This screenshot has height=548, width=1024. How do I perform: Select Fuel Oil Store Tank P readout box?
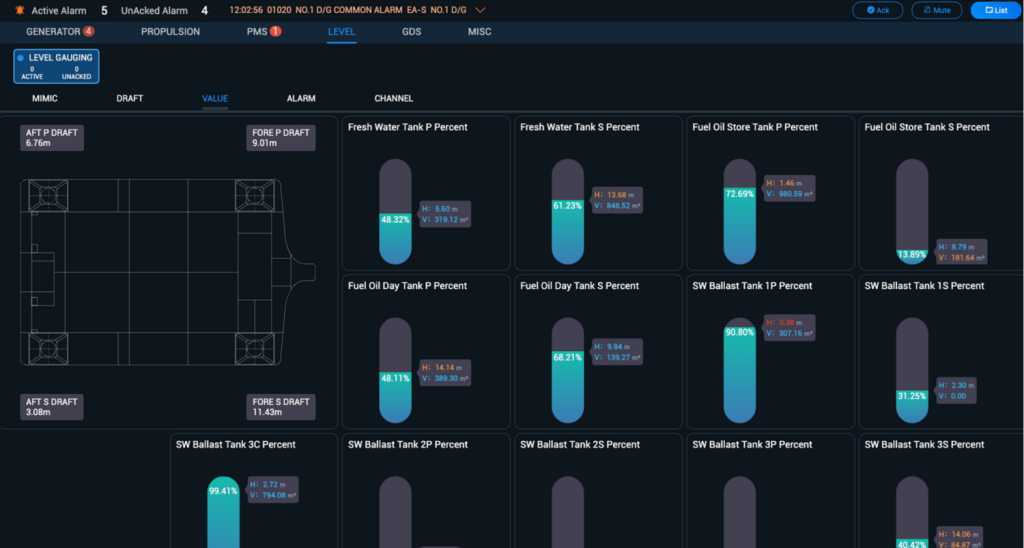click(x=788, y=188)
